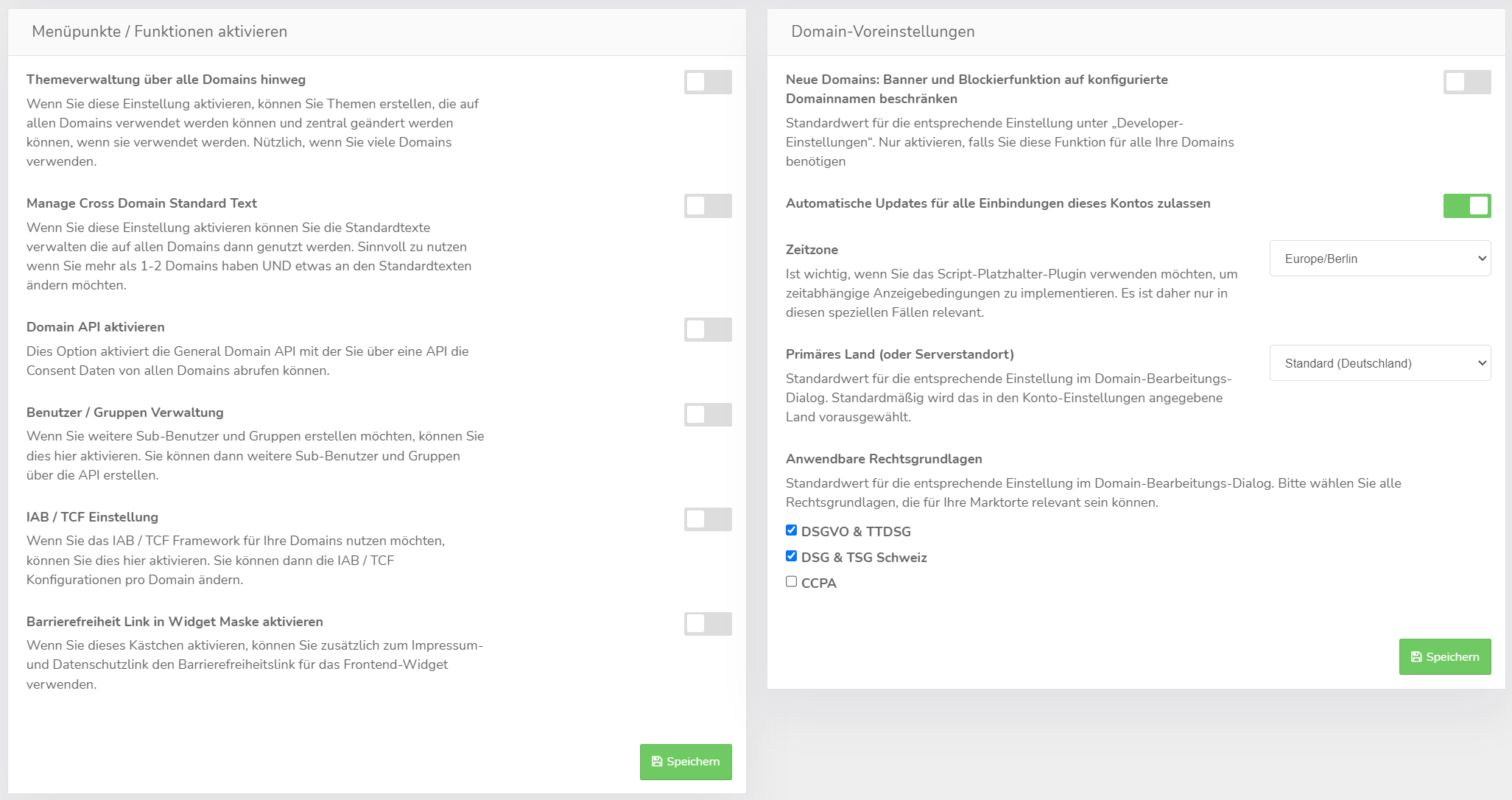The image size is (1512, 800).
Task: Click Speichern in Menüpunkte panel
Action: [692, 762]
